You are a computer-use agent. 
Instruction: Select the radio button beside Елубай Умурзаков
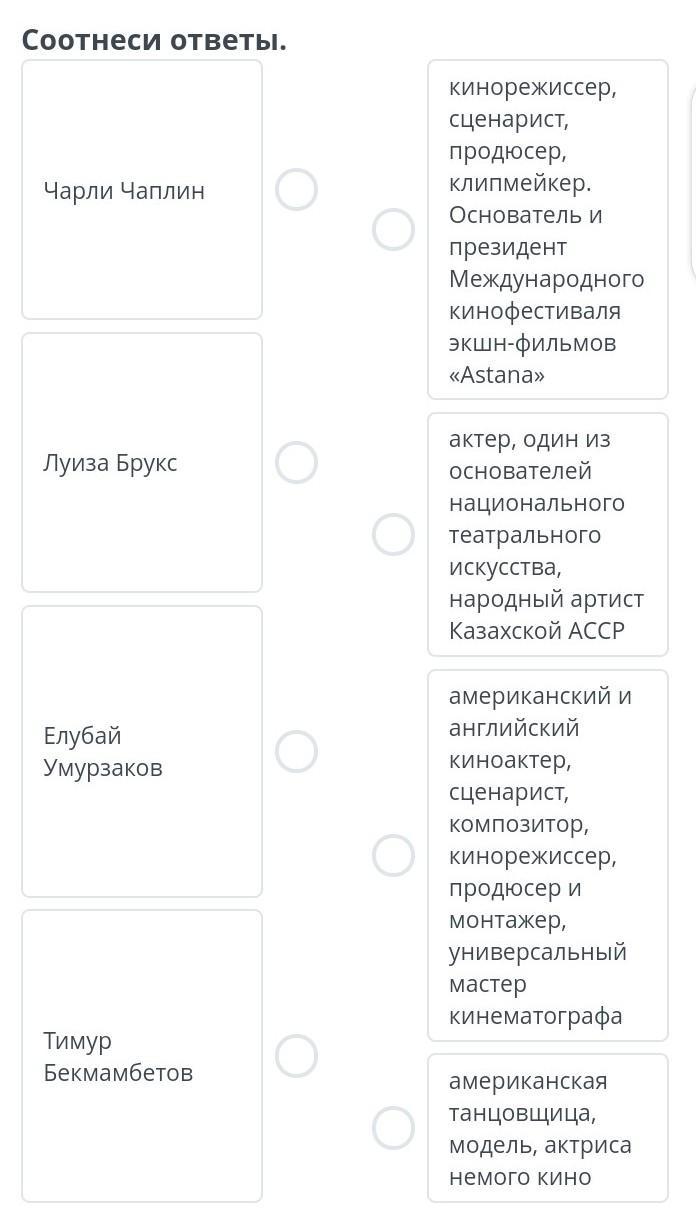coord(296,751)
